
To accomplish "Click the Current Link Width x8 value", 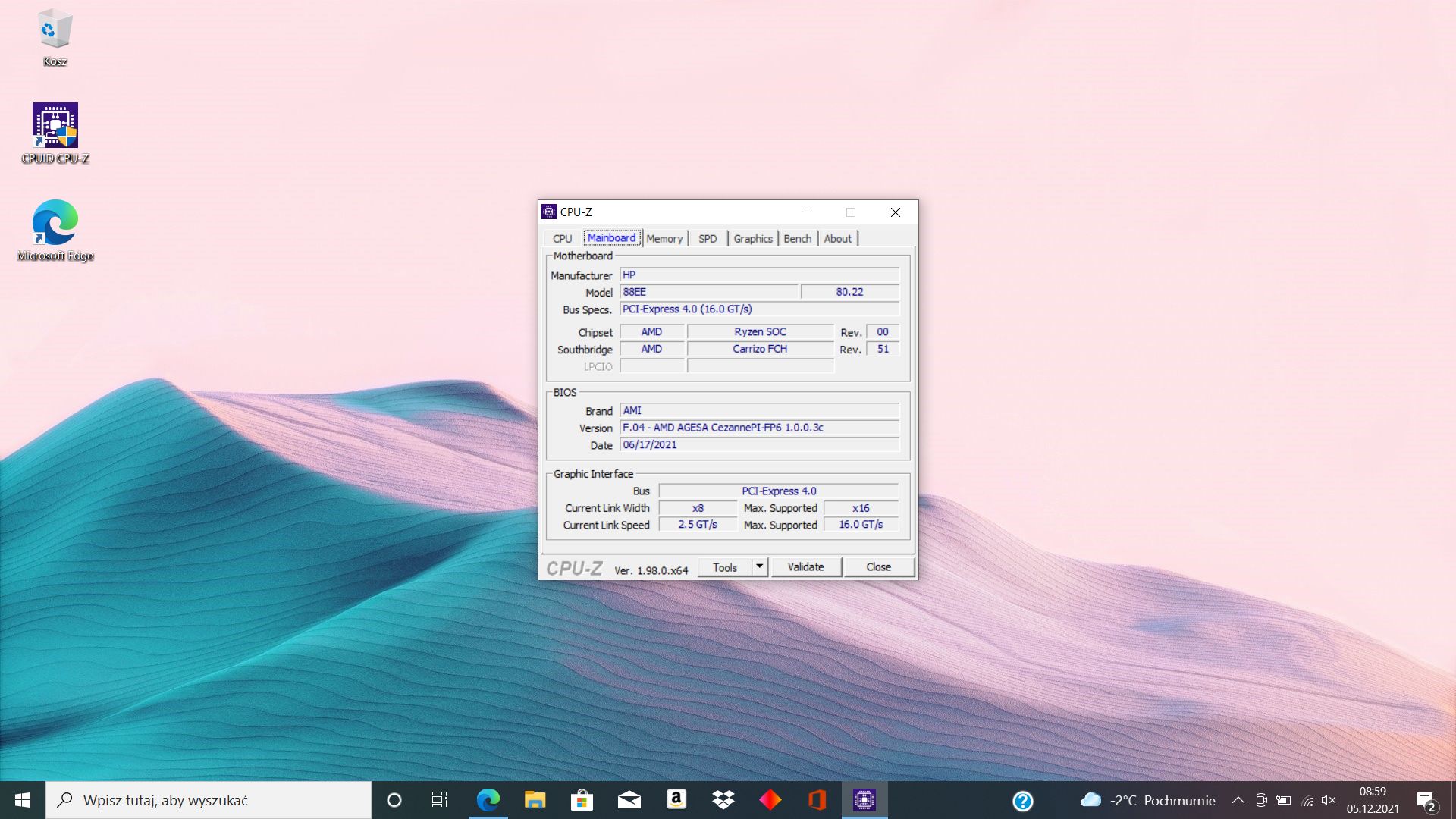I will point(698,508).
